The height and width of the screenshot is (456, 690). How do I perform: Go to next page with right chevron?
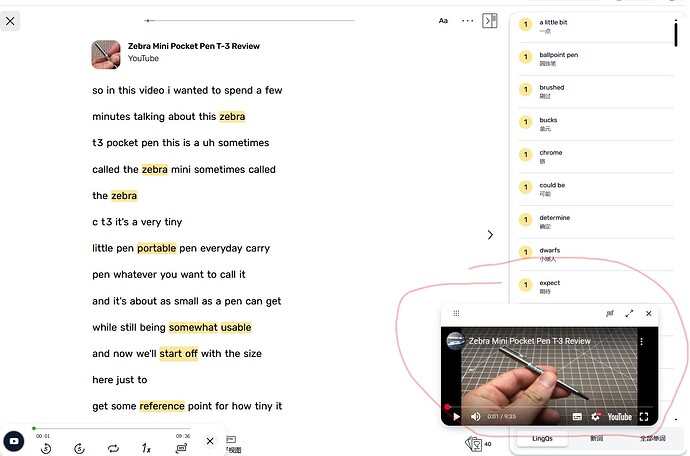pyautogui.click(x=490, y=235)
